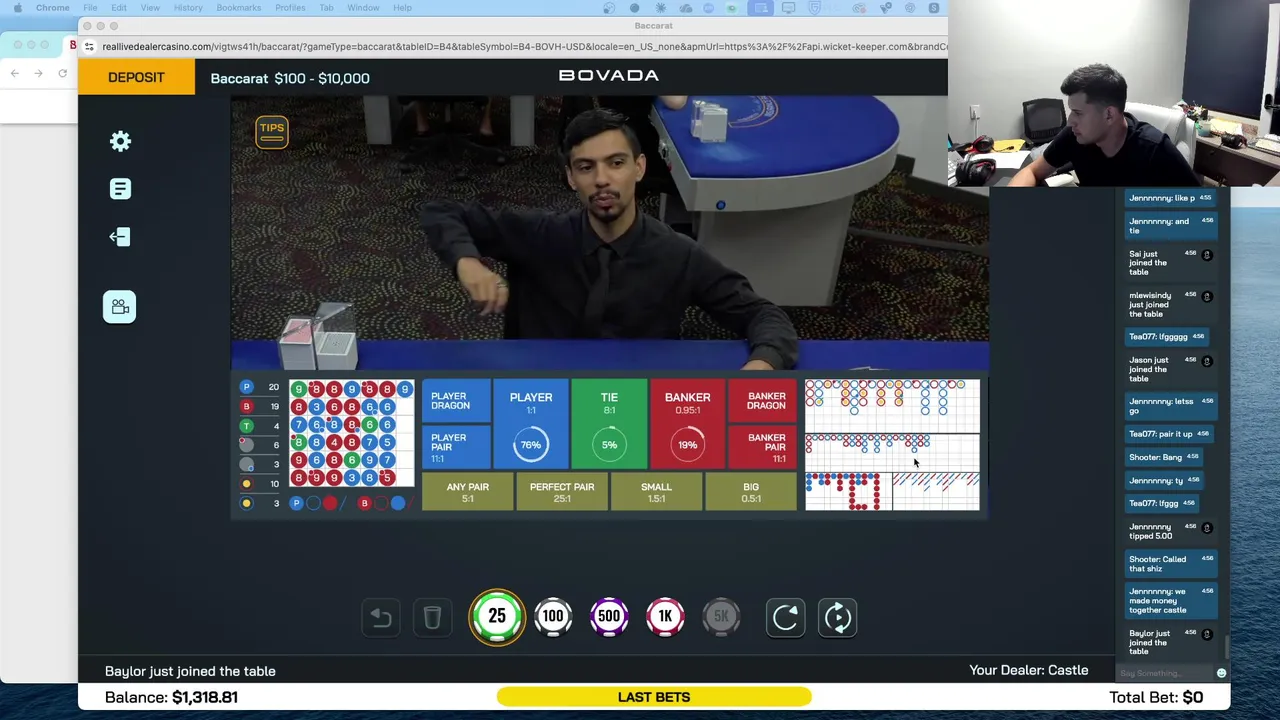Image resolution: width=1280 pixels, height=720 pixels.
Task: Open the Chrome menu in menu bar
Action: pyautogui.click(x=53, y=8)
